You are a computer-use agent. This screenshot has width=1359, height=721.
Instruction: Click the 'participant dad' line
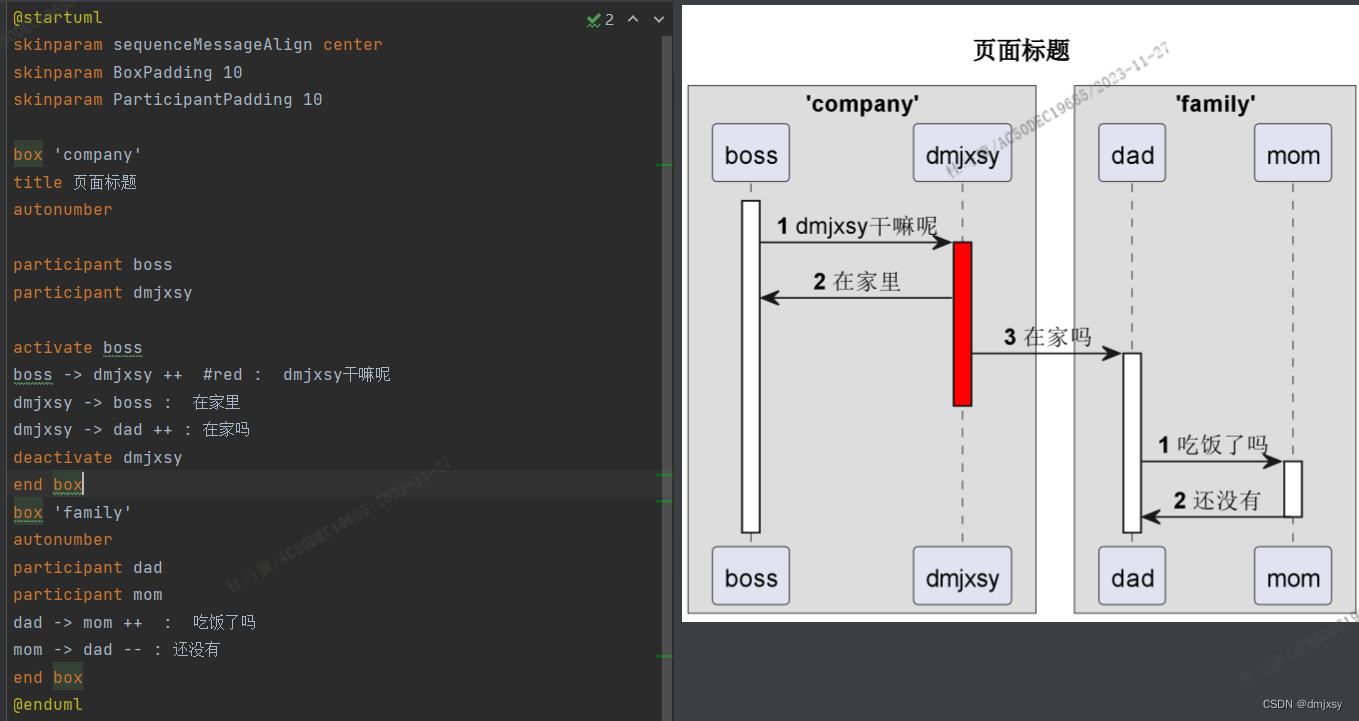[88, 568]
